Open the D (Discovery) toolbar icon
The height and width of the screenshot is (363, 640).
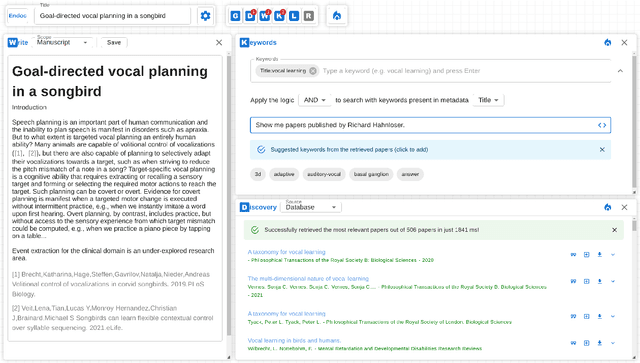[x=250, y=16]
